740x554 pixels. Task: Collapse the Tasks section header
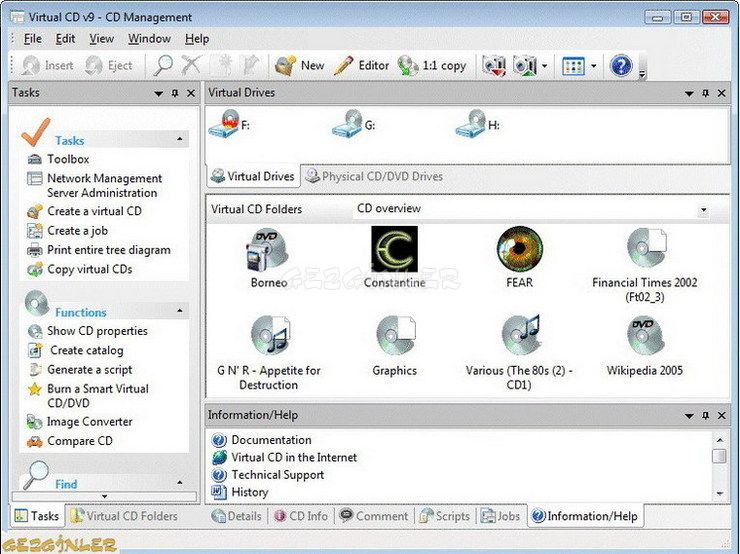click(180, 139)
